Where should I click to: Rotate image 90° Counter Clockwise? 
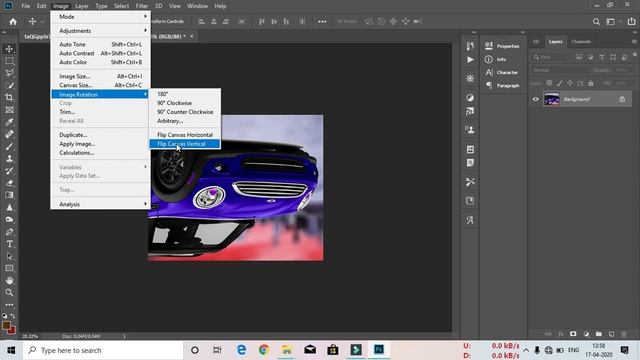(185, 112)
